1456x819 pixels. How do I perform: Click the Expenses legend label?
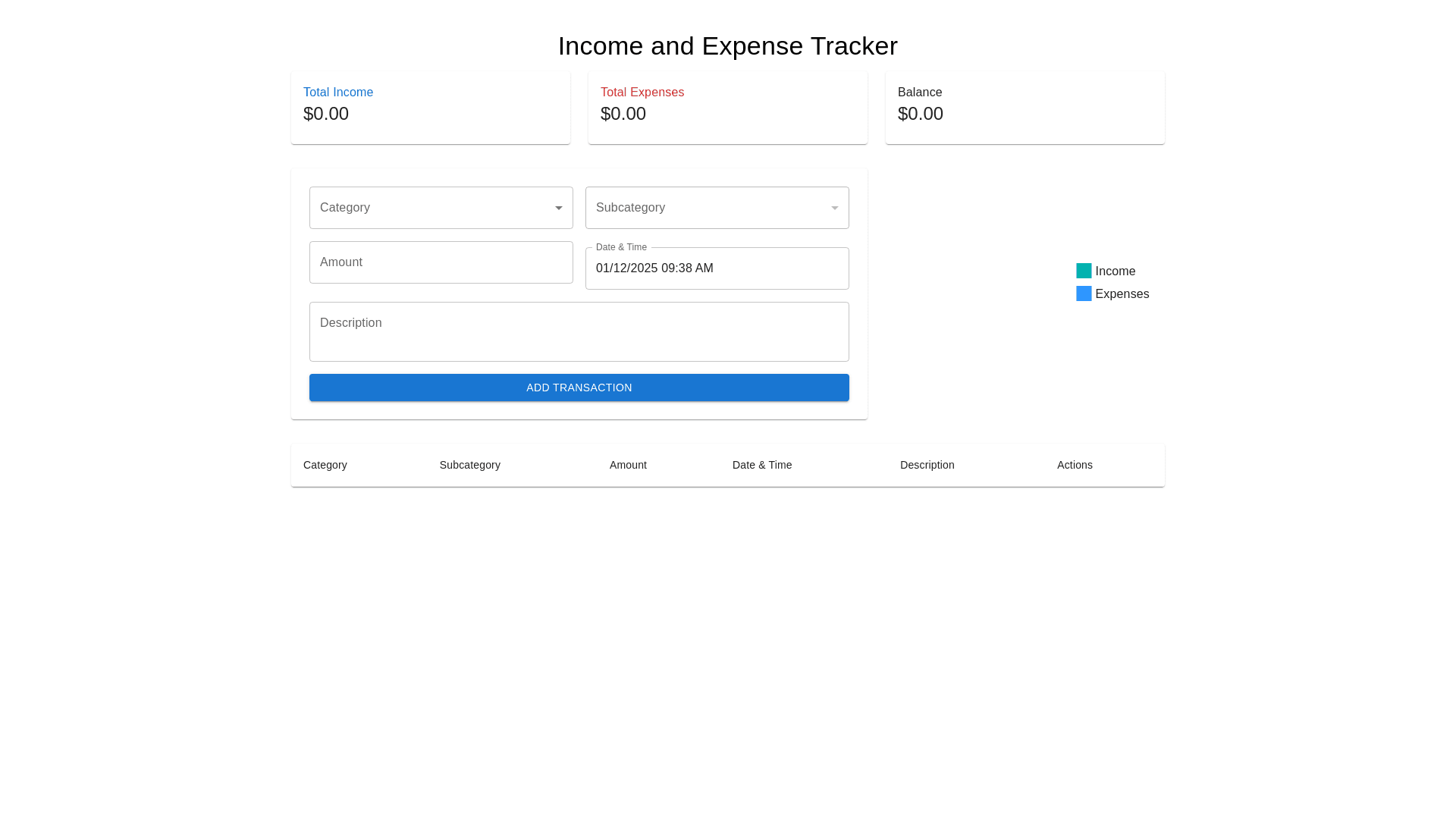pyautogui.click(x=1122, y=294)
